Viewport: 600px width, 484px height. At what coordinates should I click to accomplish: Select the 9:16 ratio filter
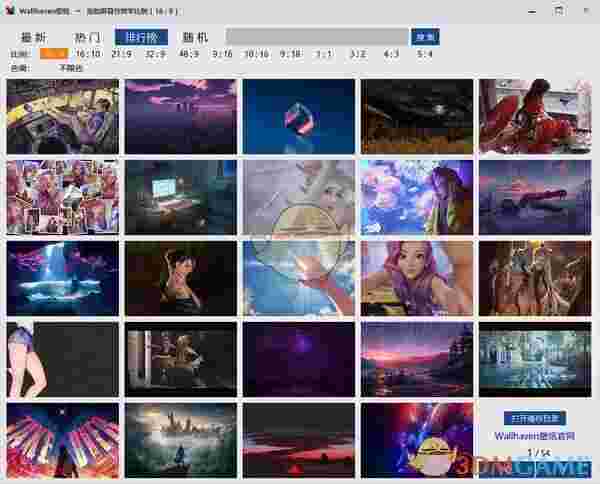click(x=222, y=54)
